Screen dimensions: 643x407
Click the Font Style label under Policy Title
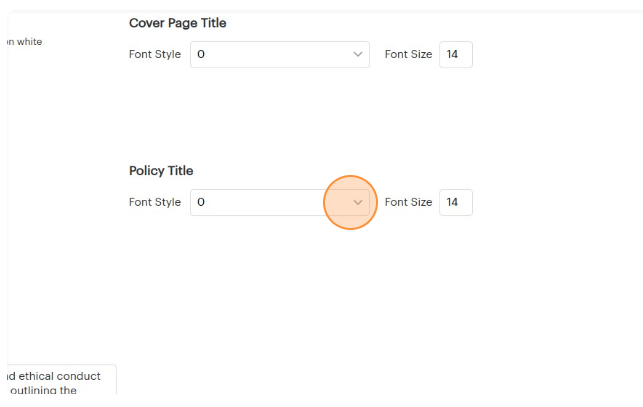(155, 202)
